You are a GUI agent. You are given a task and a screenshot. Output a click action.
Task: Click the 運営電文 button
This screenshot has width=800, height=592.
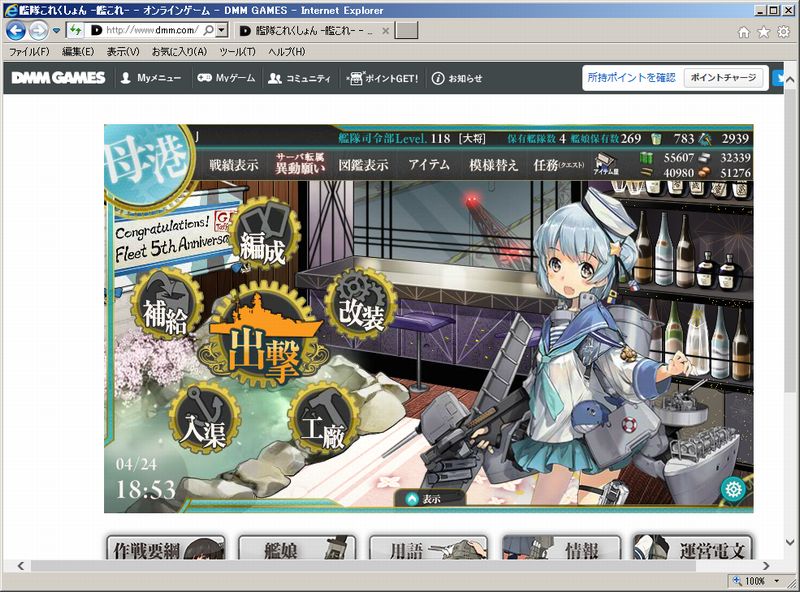point(692,547)
